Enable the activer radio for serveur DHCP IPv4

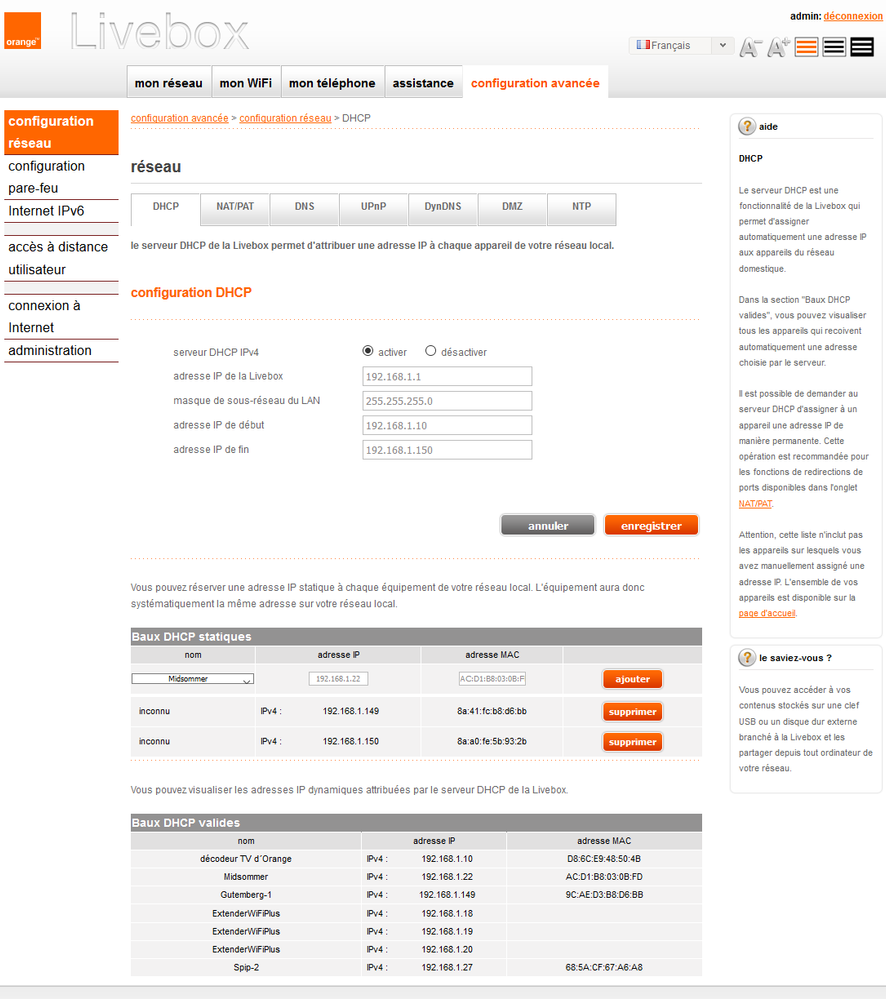[x=369, y=351]
